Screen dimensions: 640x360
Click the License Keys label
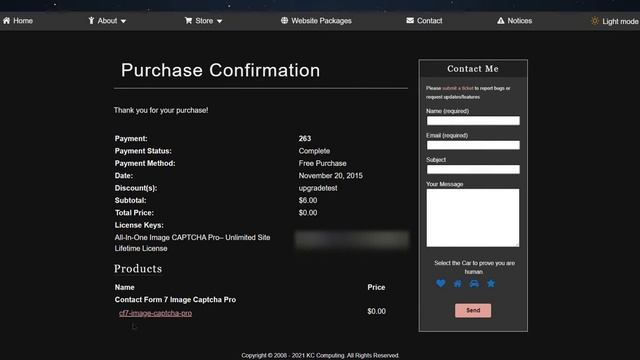139,225
